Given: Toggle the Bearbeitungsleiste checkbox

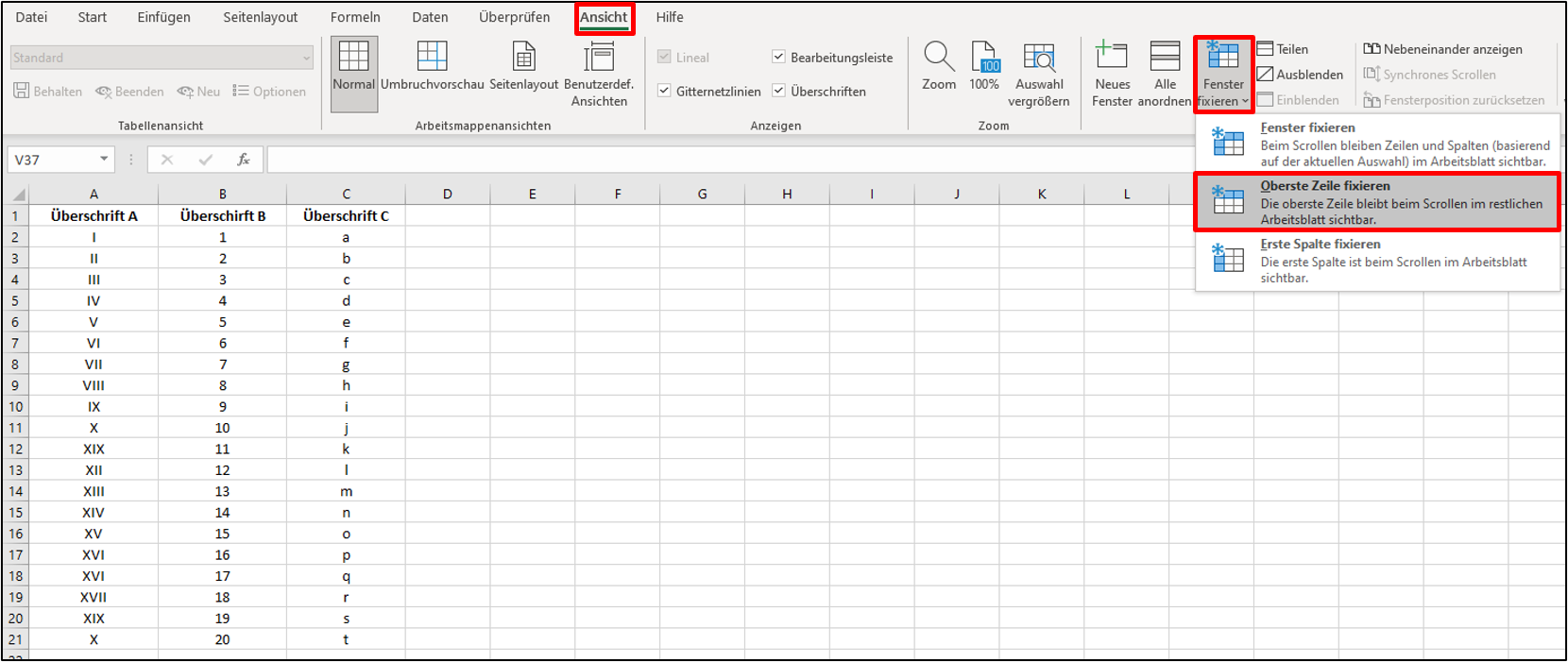Looking at the screenshot, I should pyautogui.click(x=778, y=57).
